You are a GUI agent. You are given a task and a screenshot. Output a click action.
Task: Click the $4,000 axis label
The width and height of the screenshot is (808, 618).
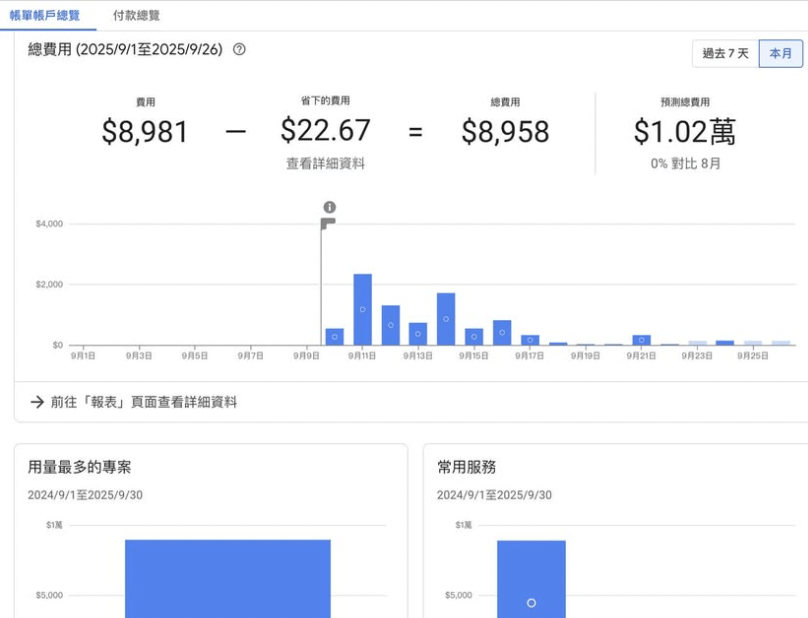49,224
